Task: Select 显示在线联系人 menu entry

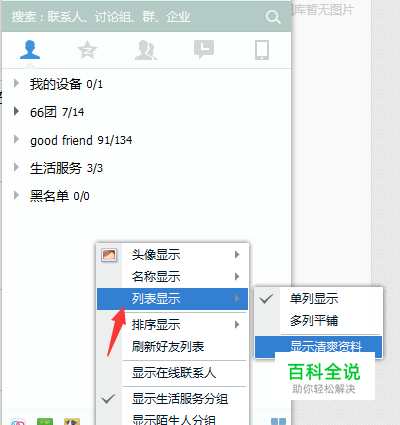Action: coord(173,373)
